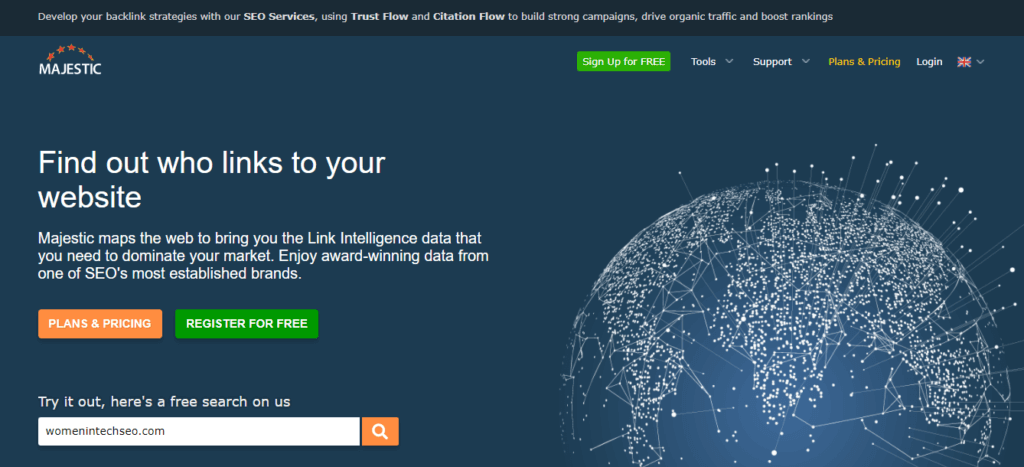
Task: Click the green Sign Up for FREE button
Action: point(624,62)
